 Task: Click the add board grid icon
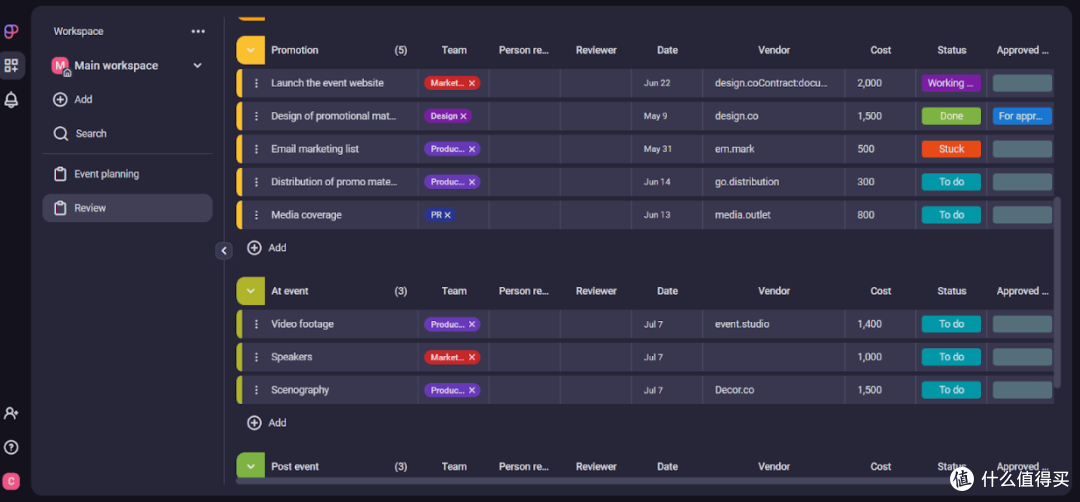(x=12, y=65)
